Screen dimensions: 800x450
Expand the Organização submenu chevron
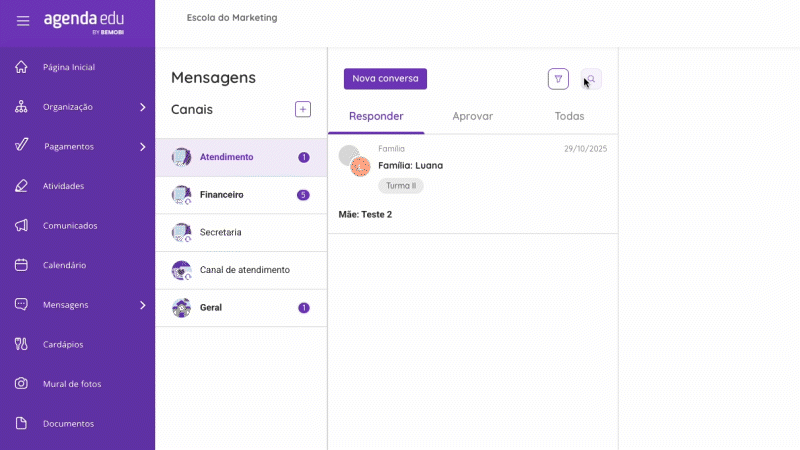(x=143, y=107)
